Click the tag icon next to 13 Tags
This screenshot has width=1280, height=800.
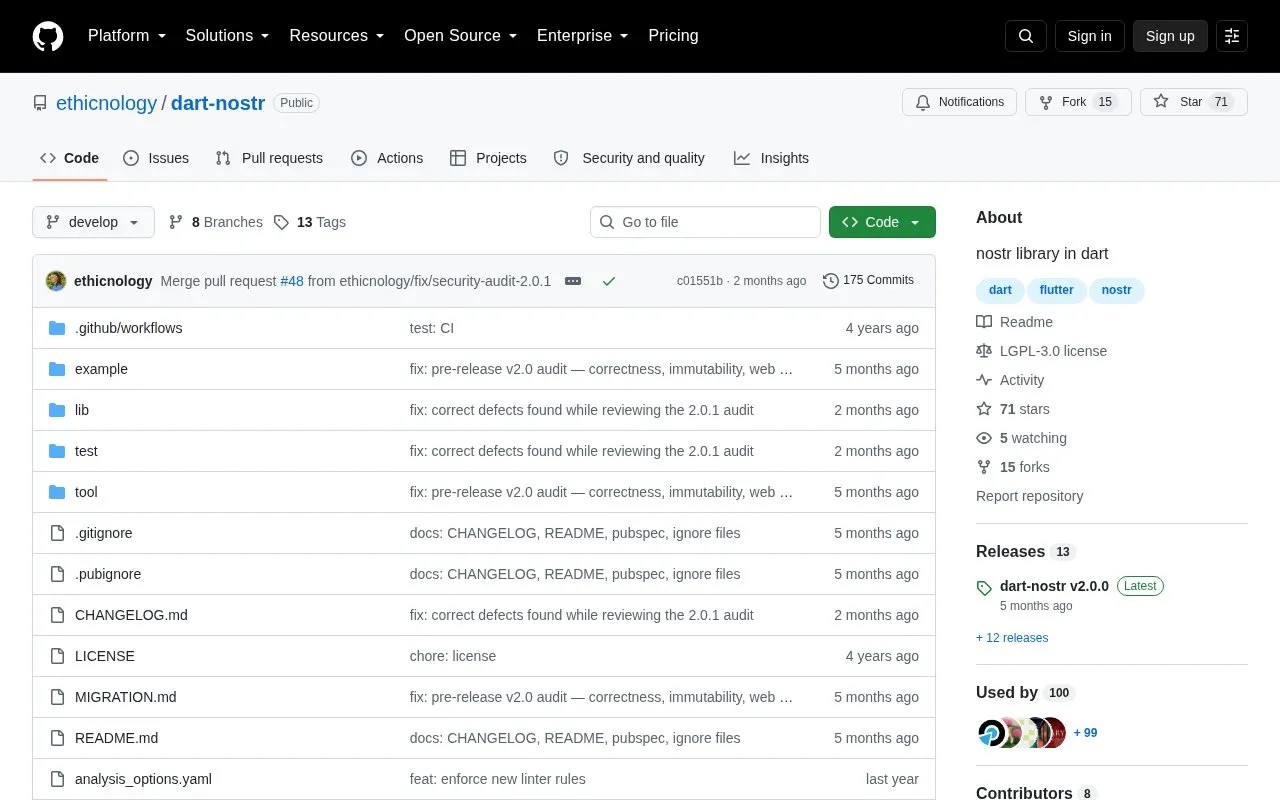pyautogui.click(x=281, y=222)
